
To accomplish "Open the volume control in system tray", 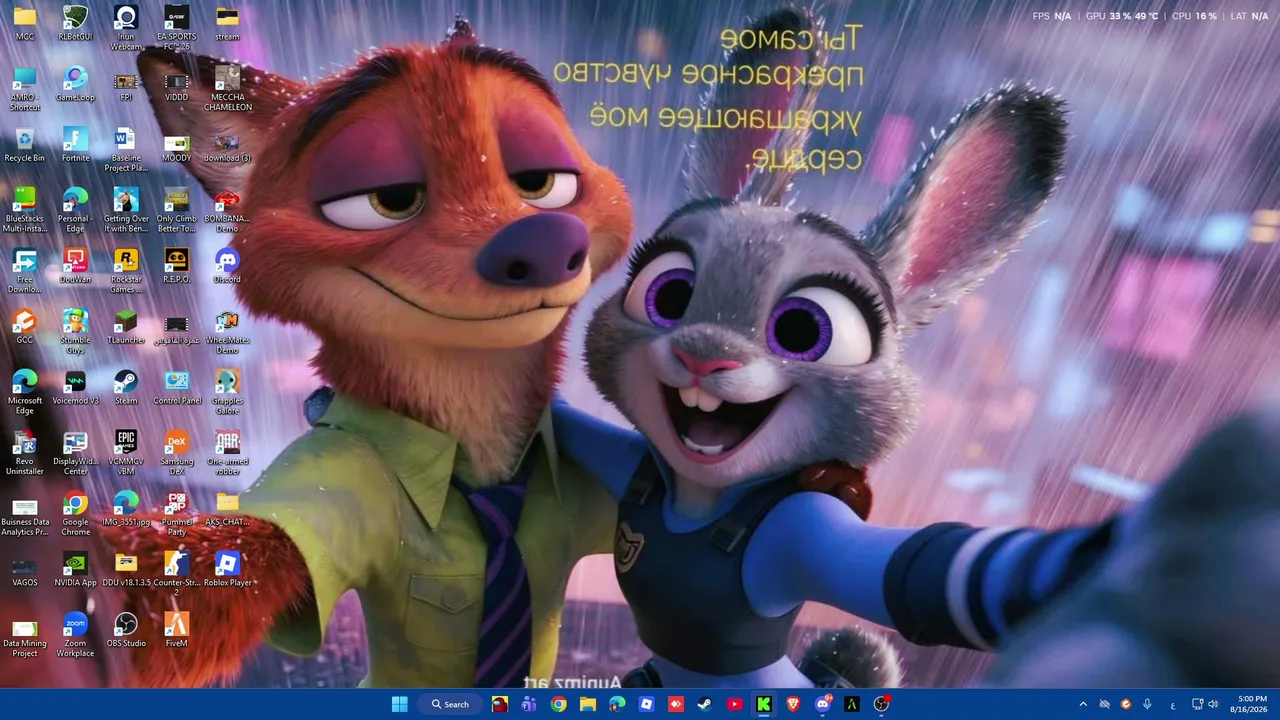I will click(x=1212, y=704).
